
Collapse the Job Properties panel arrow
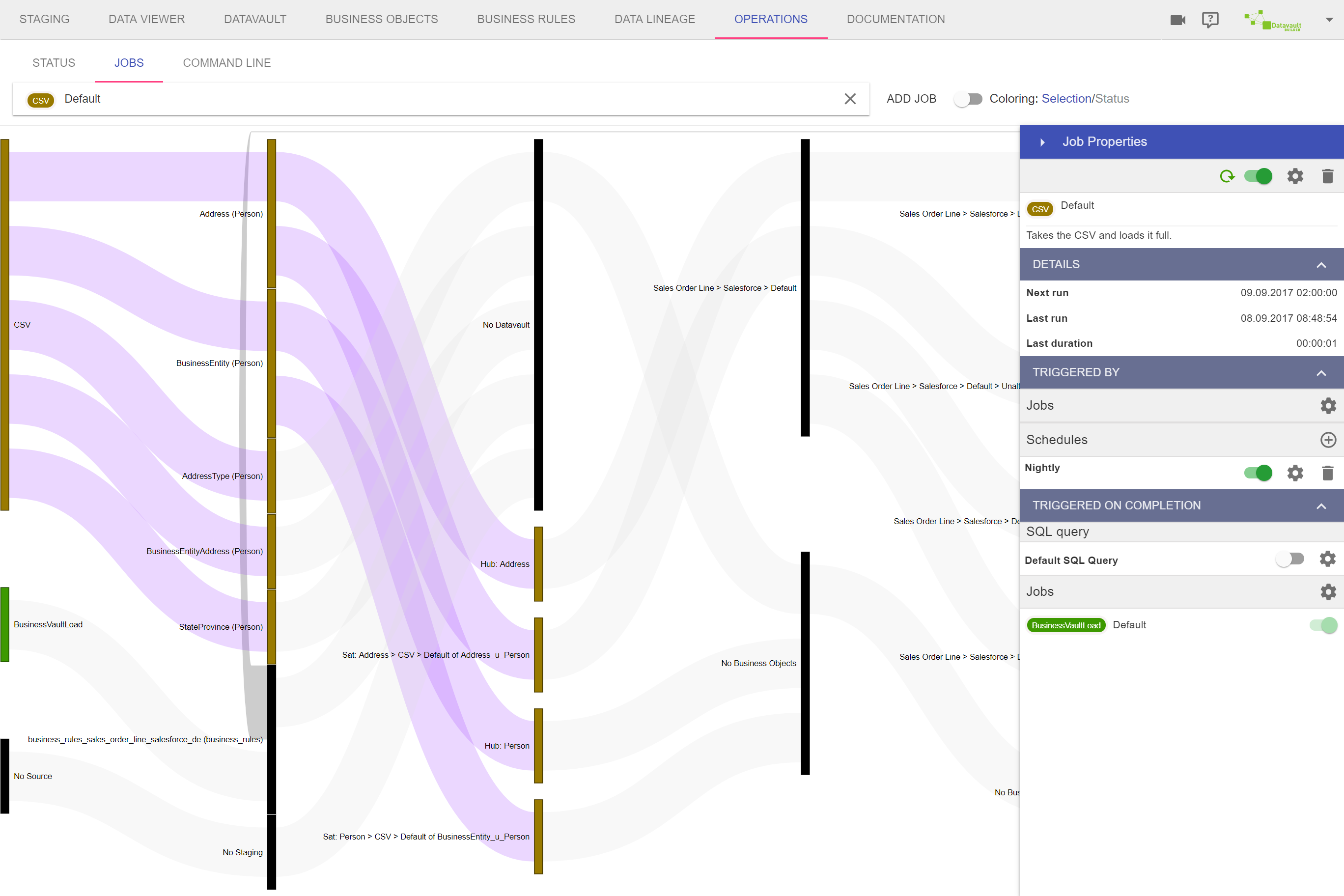coord(1042,142)
